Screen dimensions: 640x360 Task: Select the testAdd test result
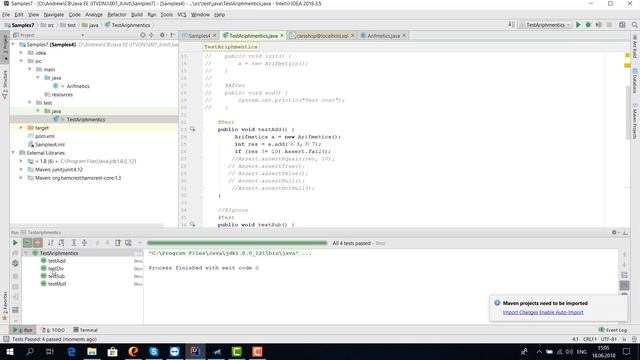57,261
